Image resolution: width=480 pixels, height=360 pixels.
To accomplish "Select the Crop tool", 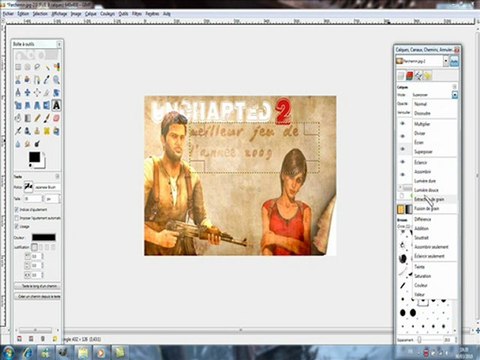I will click(47, 92).
